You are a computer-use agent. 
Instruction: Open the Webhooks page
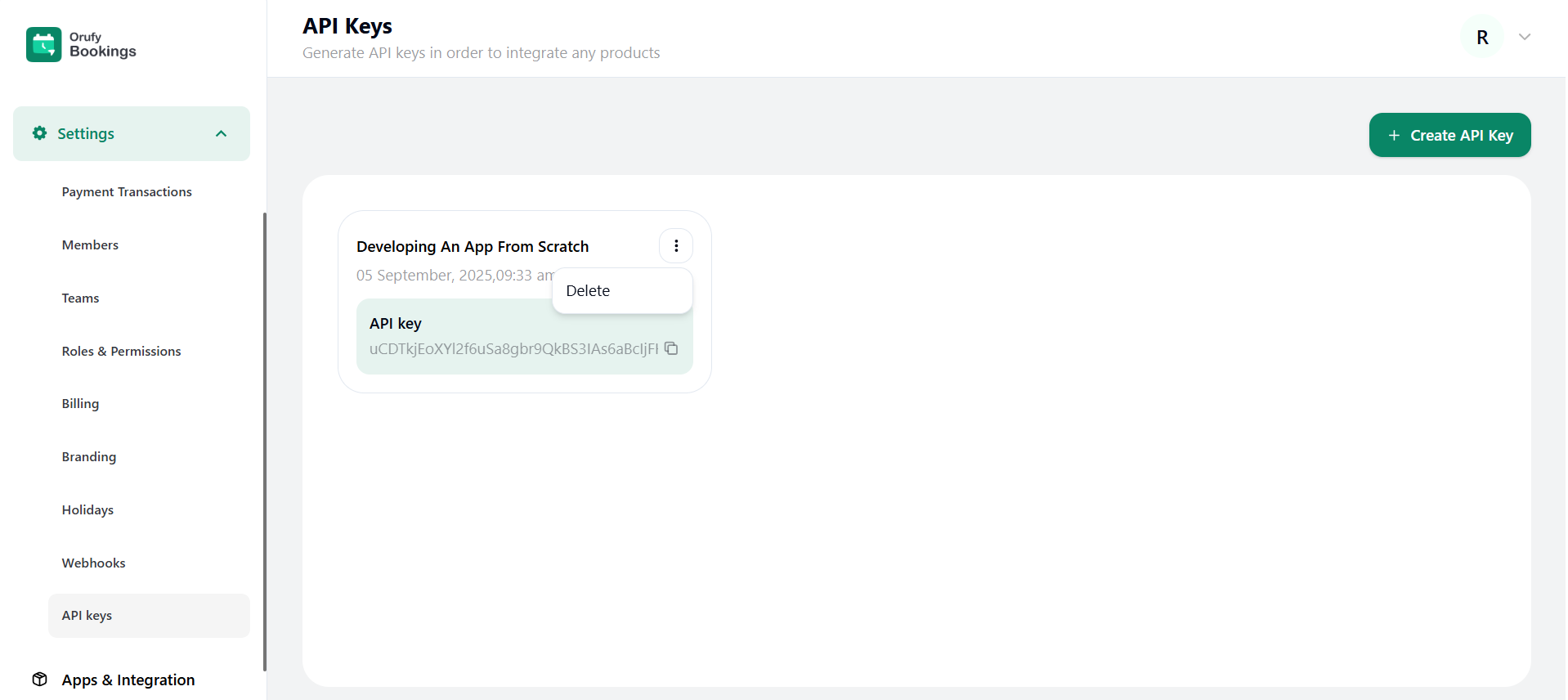93,563
